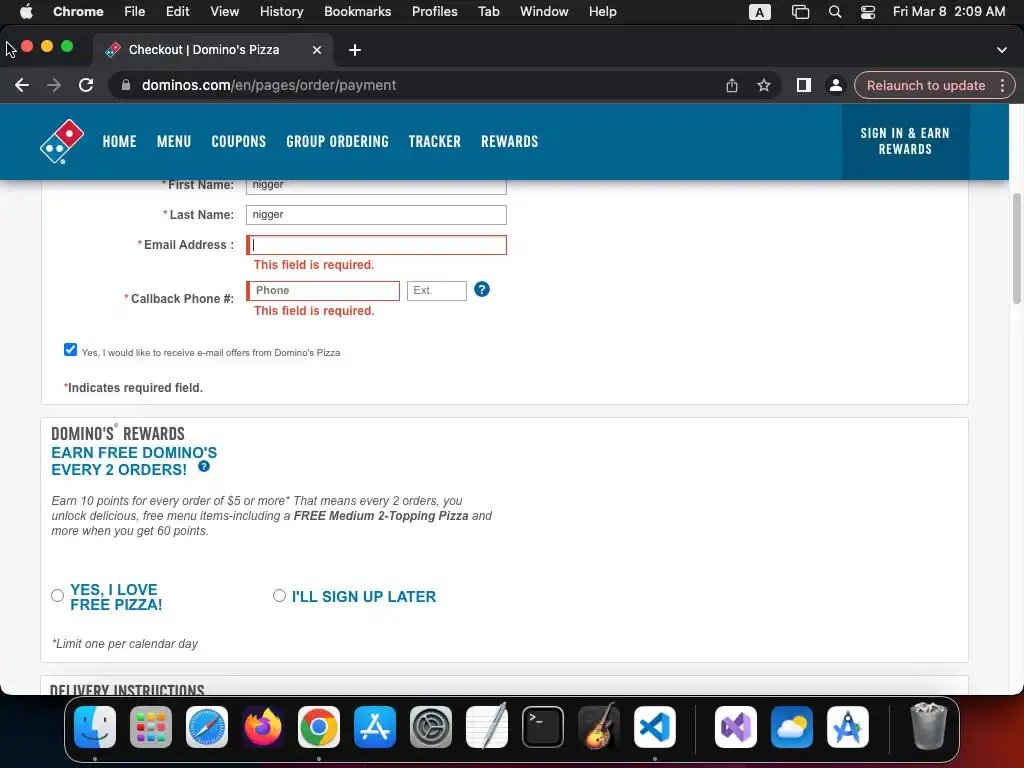Open TextEdit from the dock
The width and height of the screenshot is (1024, 768).
click(x=487, y=727)
